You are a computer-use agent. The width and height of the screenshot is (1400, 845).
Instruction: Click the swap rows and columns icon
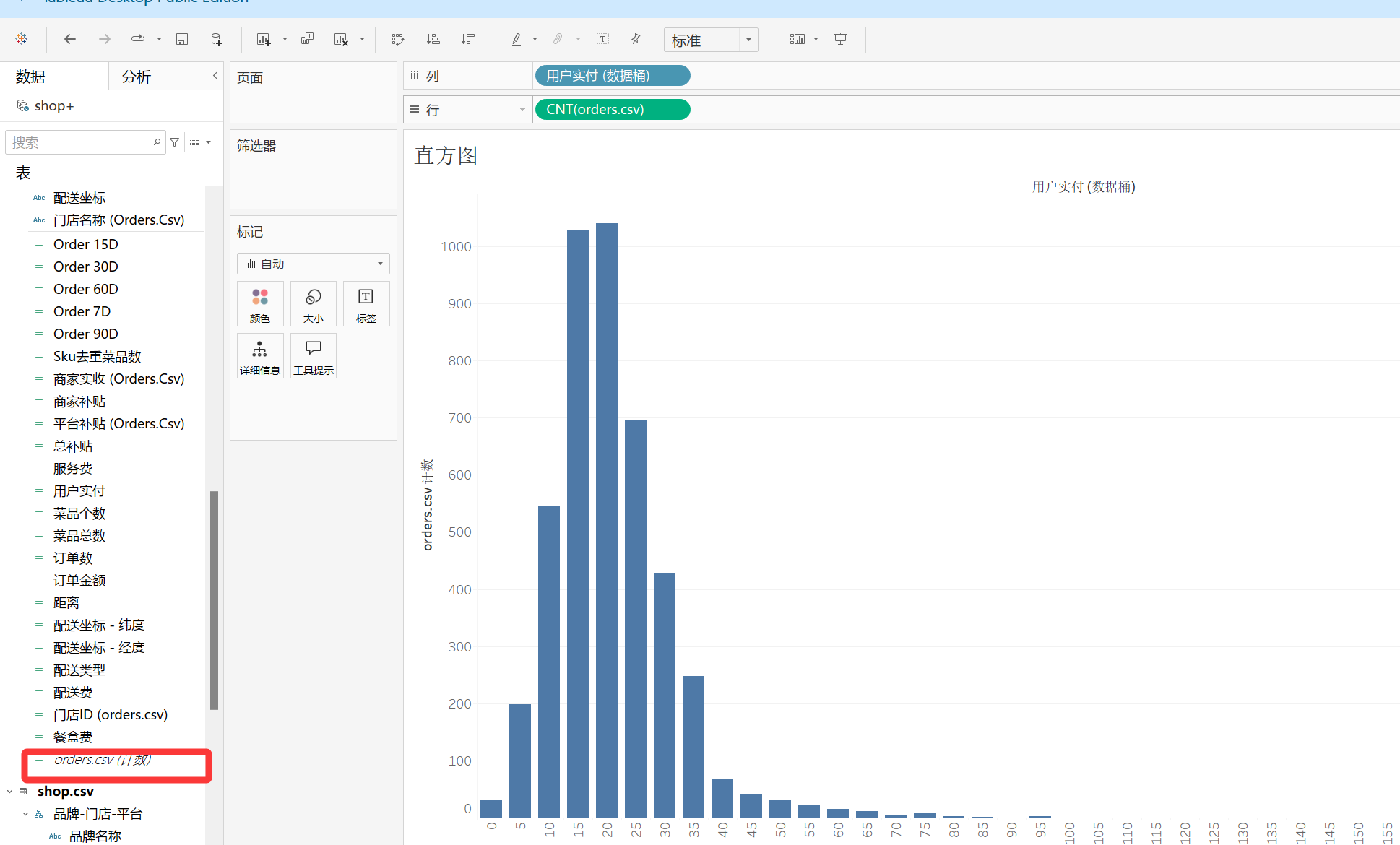pos(398,40)
